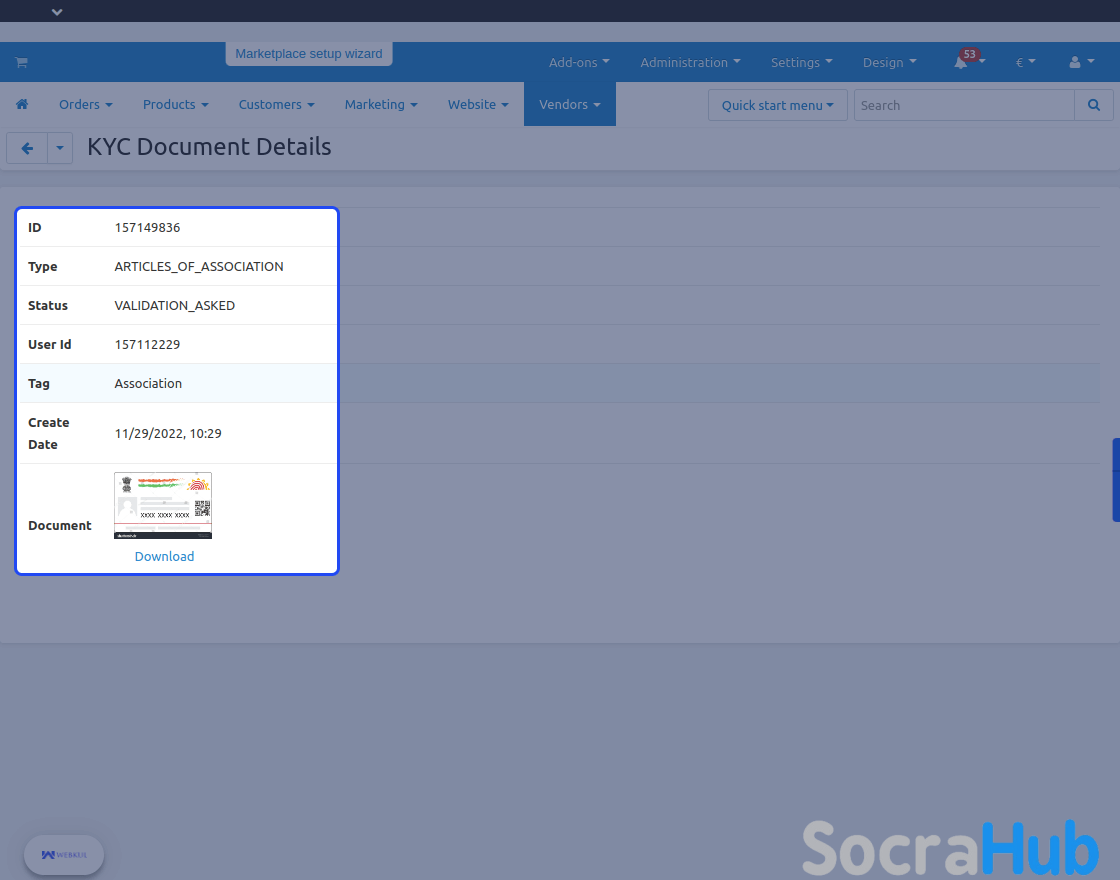Click the Marketplace setup wizard button
This screenshot has width=1120, height=880.
coord(309,54)
